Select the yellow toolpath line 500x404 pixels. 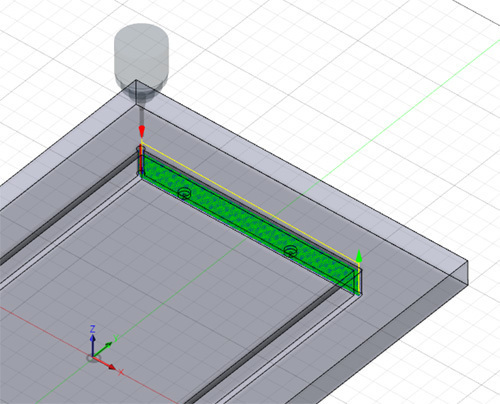[250, 203]
